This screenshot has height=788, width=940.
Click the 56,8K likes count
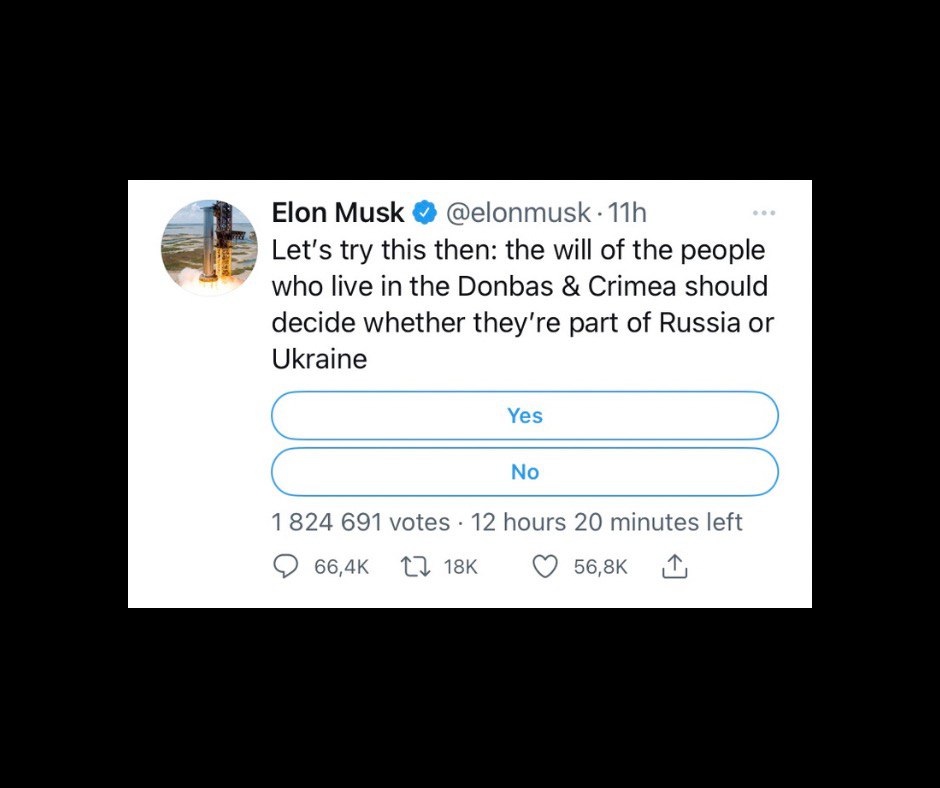coord(600,567)
